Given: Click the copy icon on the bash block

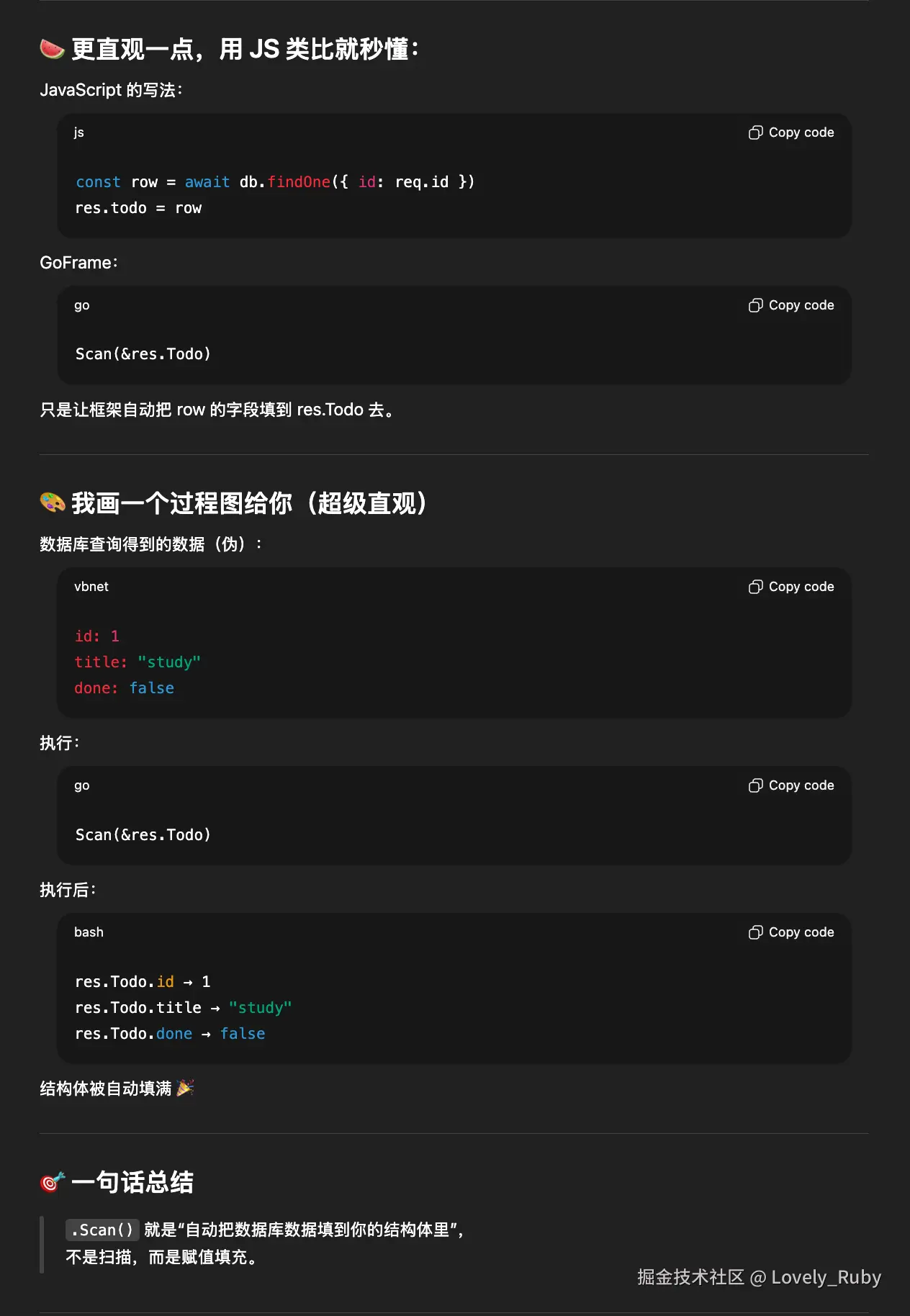Looking at the screenshot, I should pyautogui.click(x=756, y=932).
